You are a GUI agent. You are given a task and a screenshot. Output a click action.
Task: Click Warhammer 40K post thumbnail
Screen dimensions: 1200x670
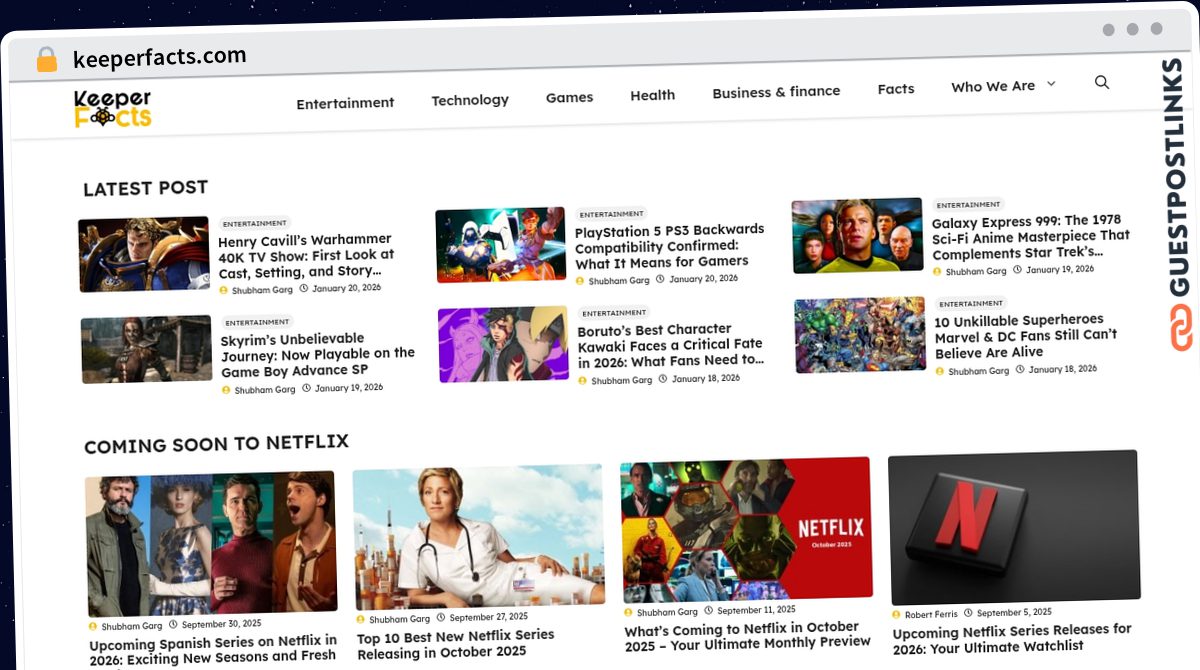click(144, 254)
